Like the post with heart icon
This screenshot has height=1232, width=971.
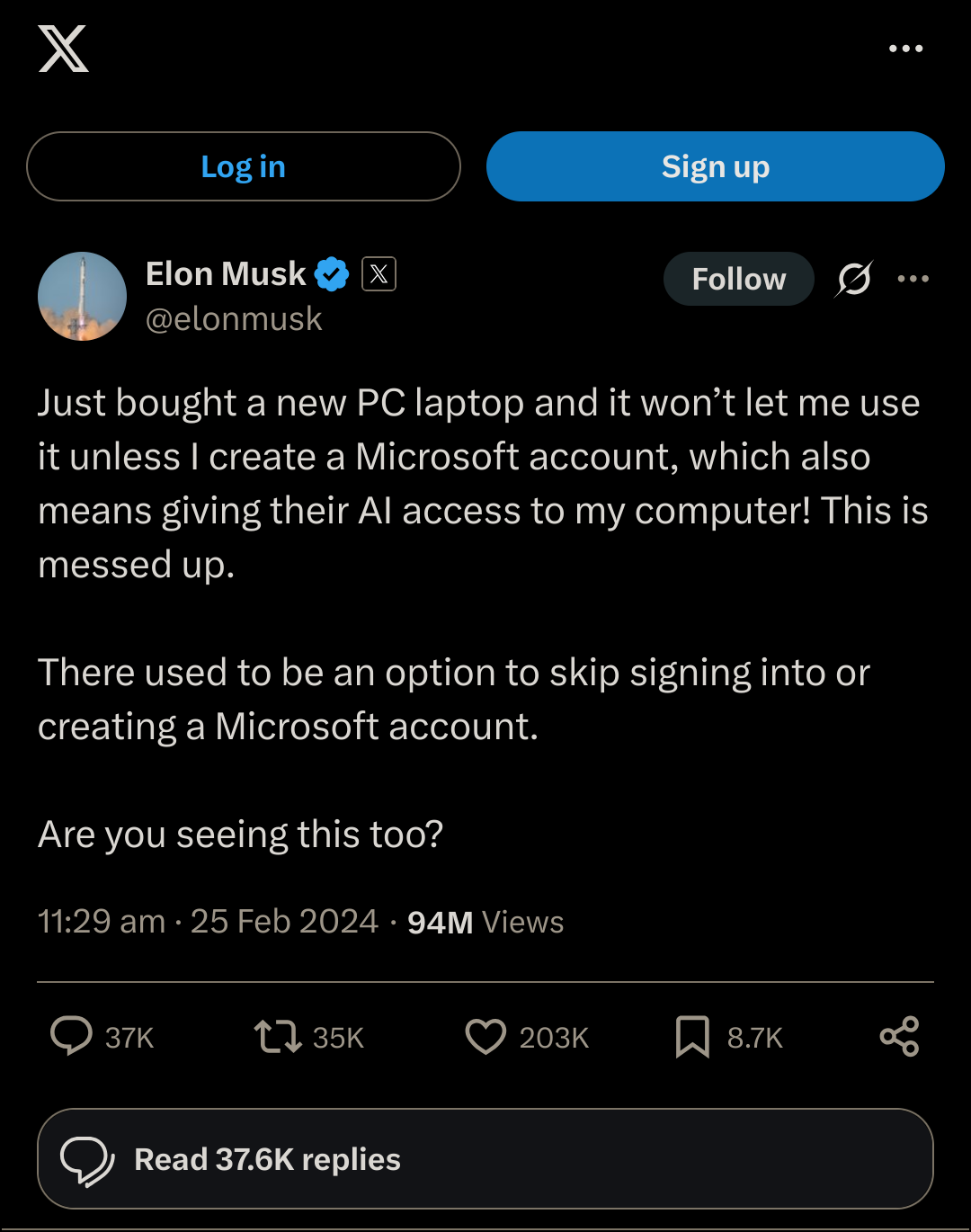(485, 1036)
